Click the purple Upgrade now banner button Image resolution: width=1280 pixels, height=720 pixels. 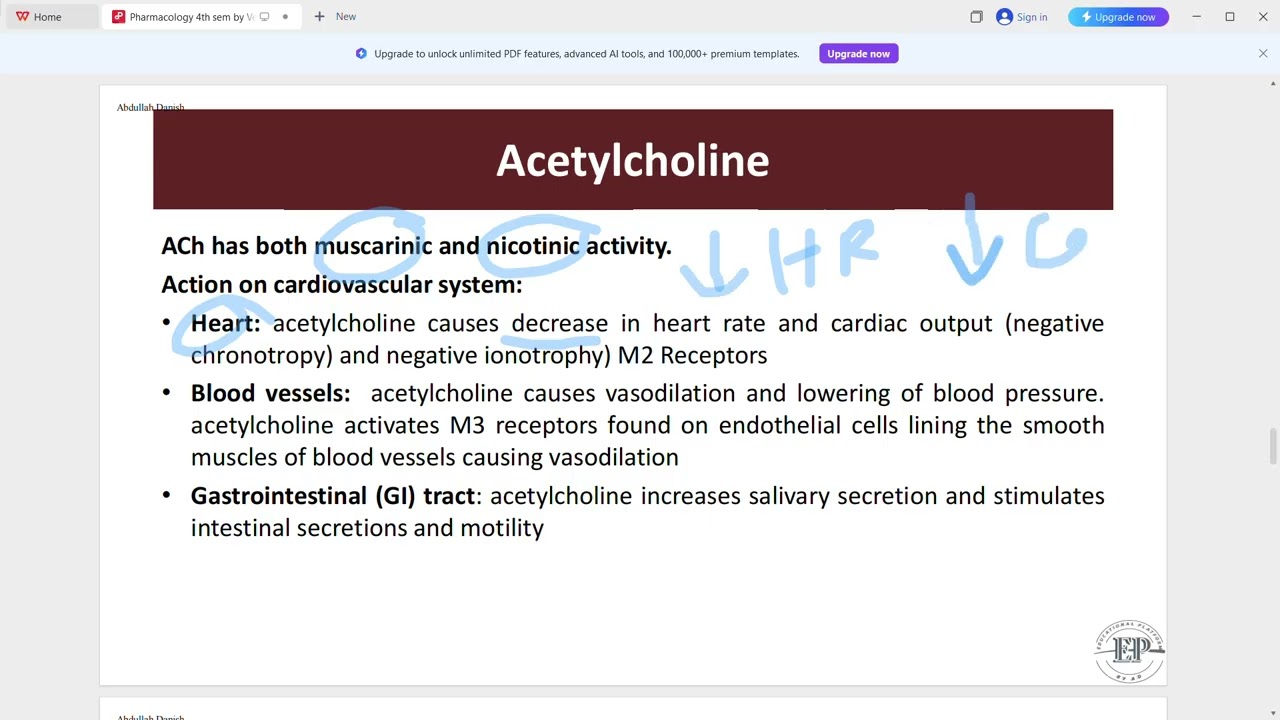858,54
